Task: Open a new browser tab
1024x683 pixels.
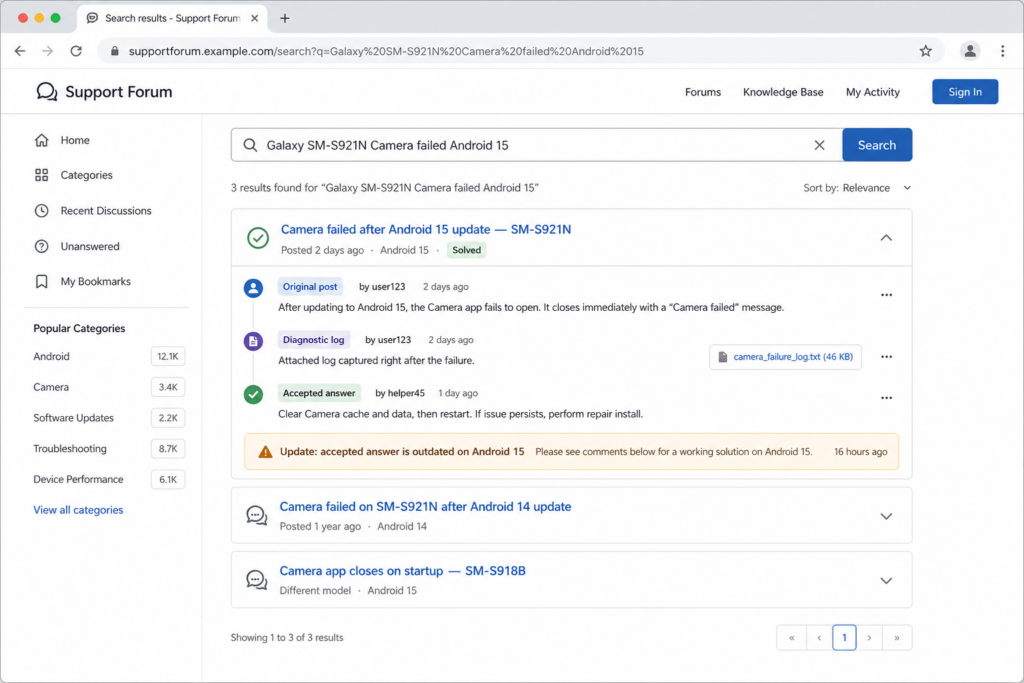Action: point(285,18)
